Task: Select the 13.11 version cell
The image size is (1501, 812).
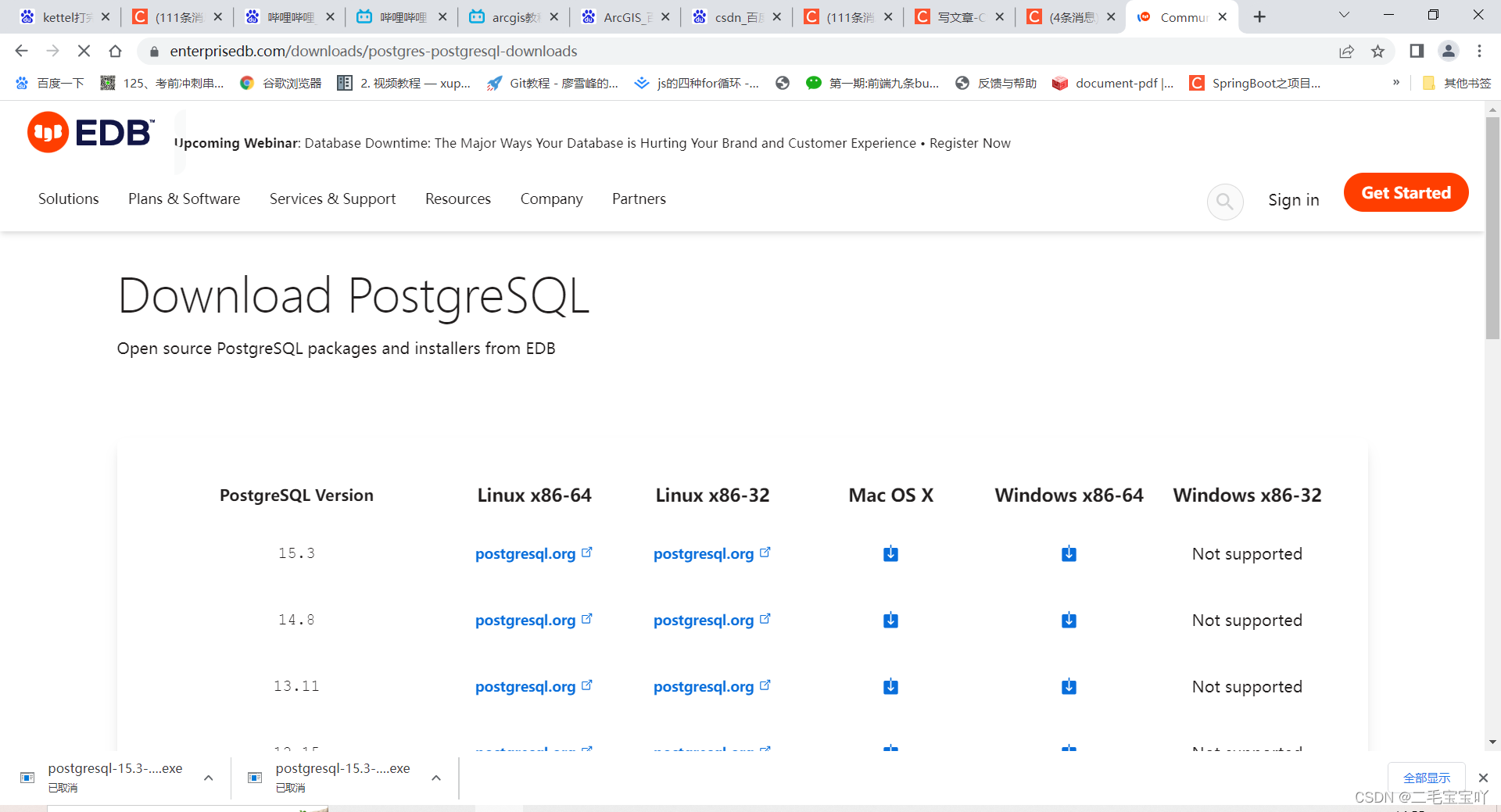Action: pyautogui.click(x=296, y=686)
